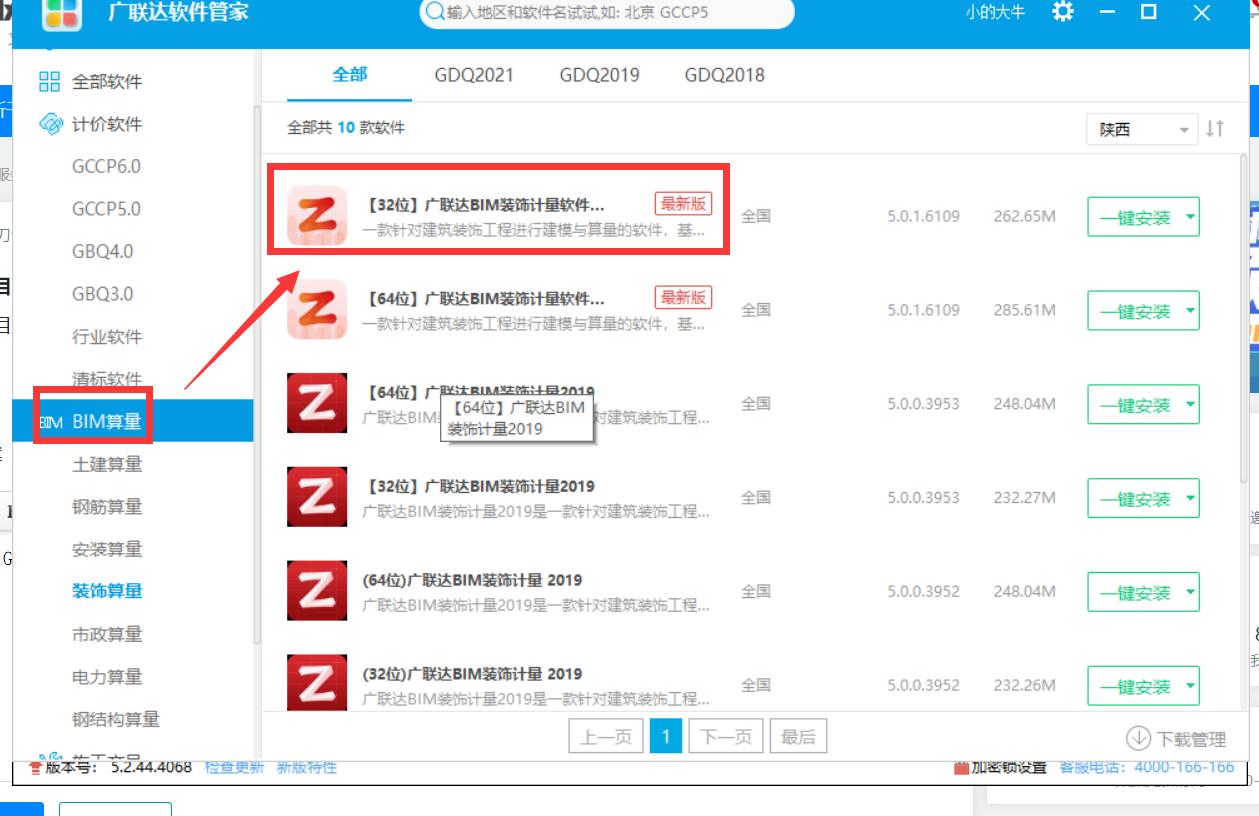Switch to the GDQ2021 tab

pos(474,75)
